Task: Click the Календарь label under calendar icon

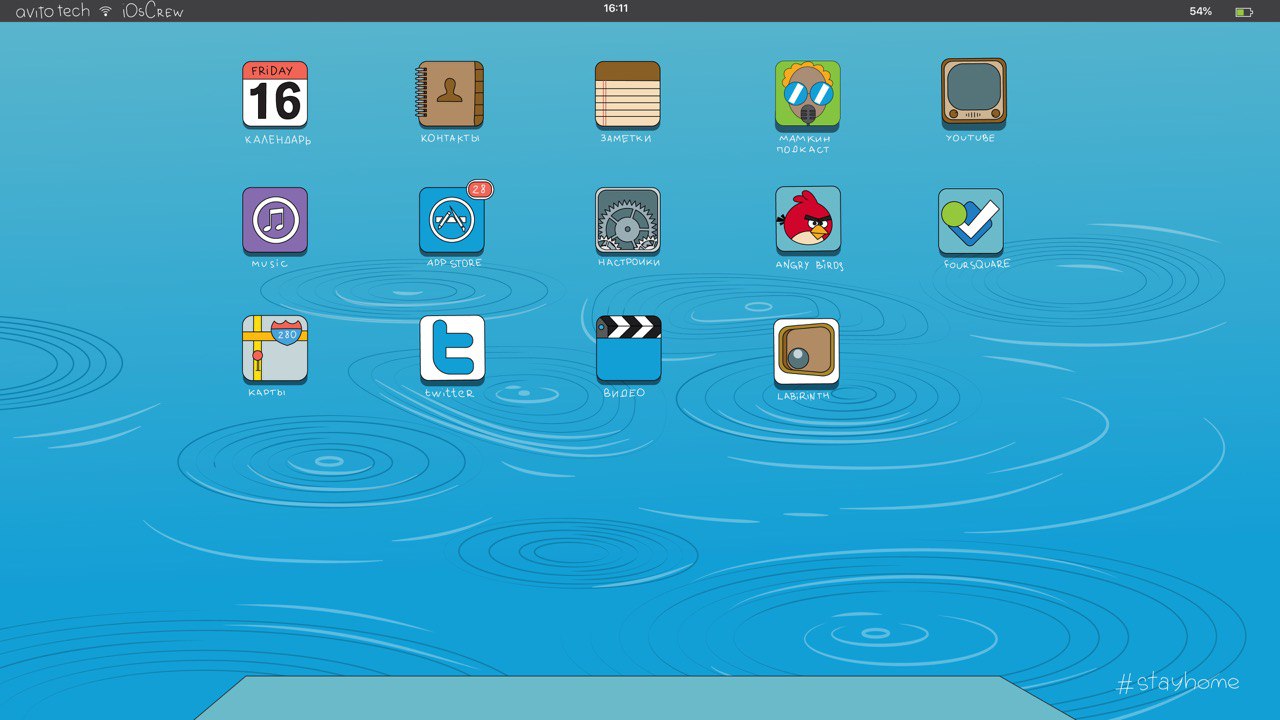Action: pos(278,140)
